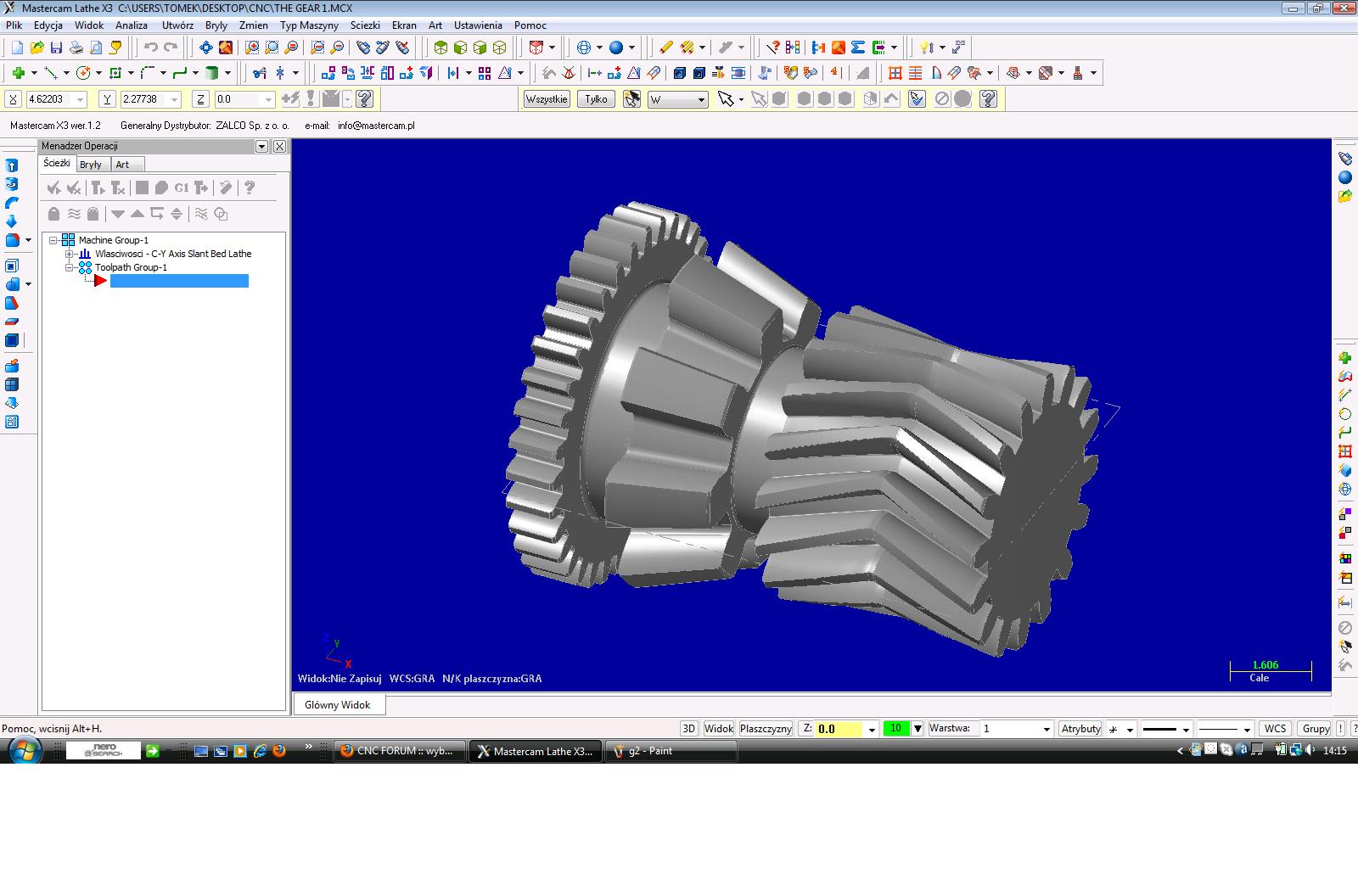Click the green color 10 swatch
Viewport: 1358px width, 896px height.
896,729
